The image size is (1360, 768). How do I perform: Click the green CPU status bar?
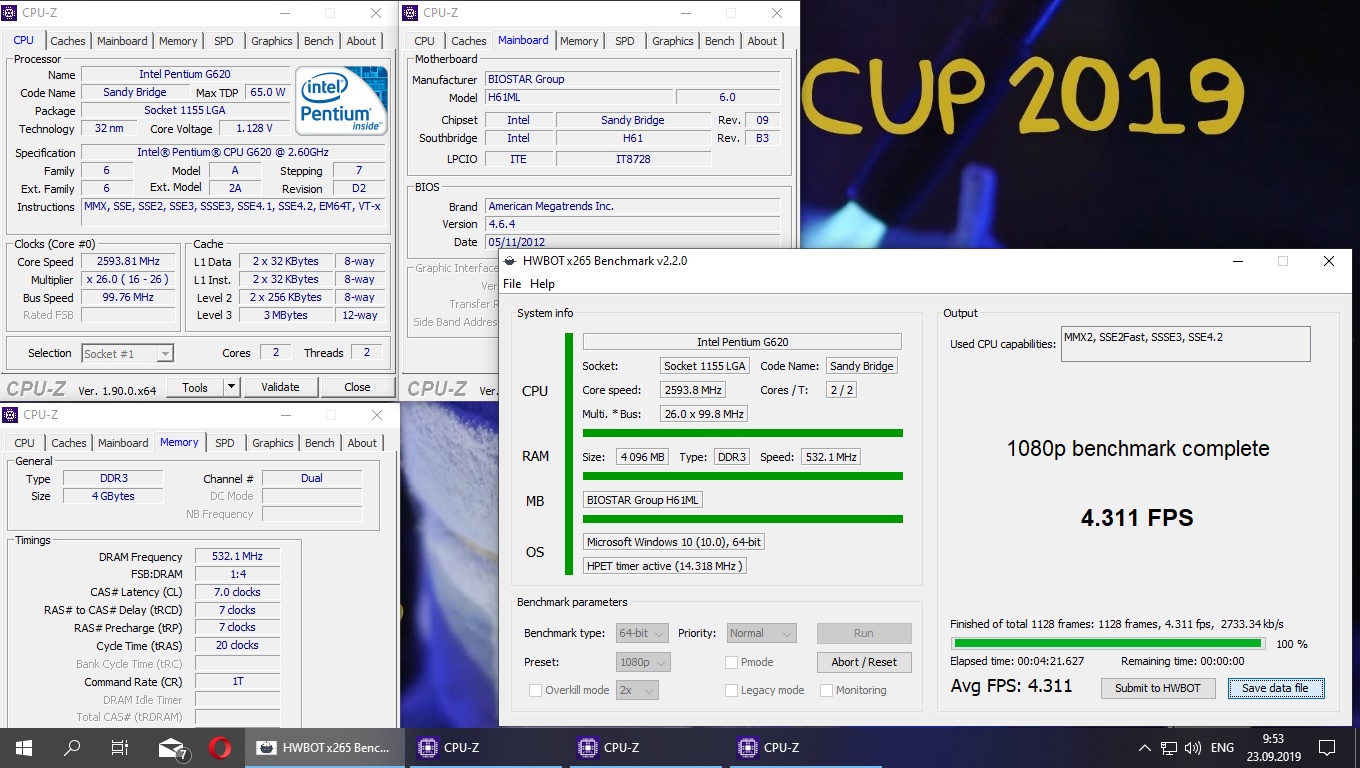(x=743, y=433)
